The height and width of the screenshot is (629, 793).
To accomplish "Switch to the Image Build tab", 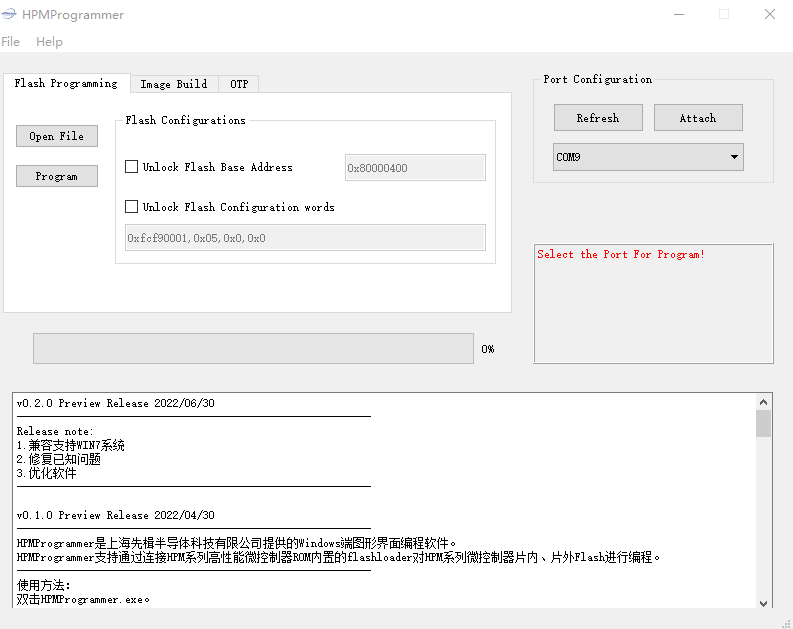I will click(174, 84).
